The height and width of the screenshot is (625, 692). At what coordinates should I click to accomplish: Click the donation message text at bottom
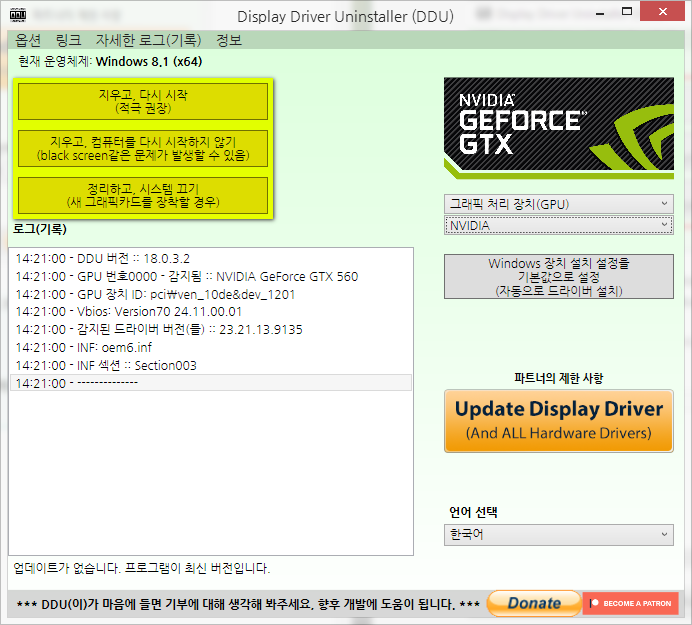pos(248,604)
